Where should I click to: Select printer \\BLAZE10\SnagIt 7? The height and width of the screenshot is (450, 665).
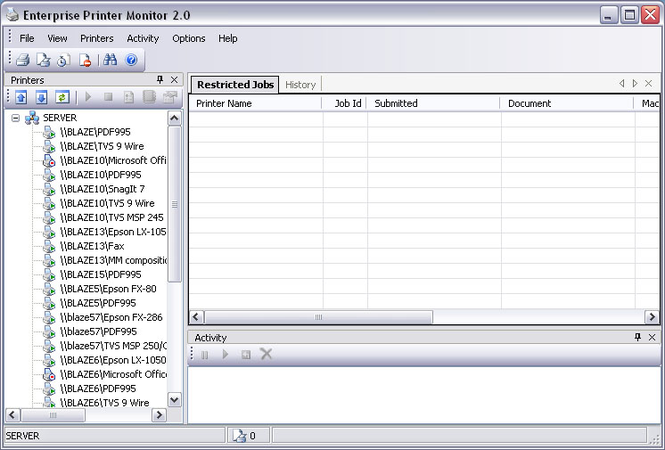click(x=102, y=189)
